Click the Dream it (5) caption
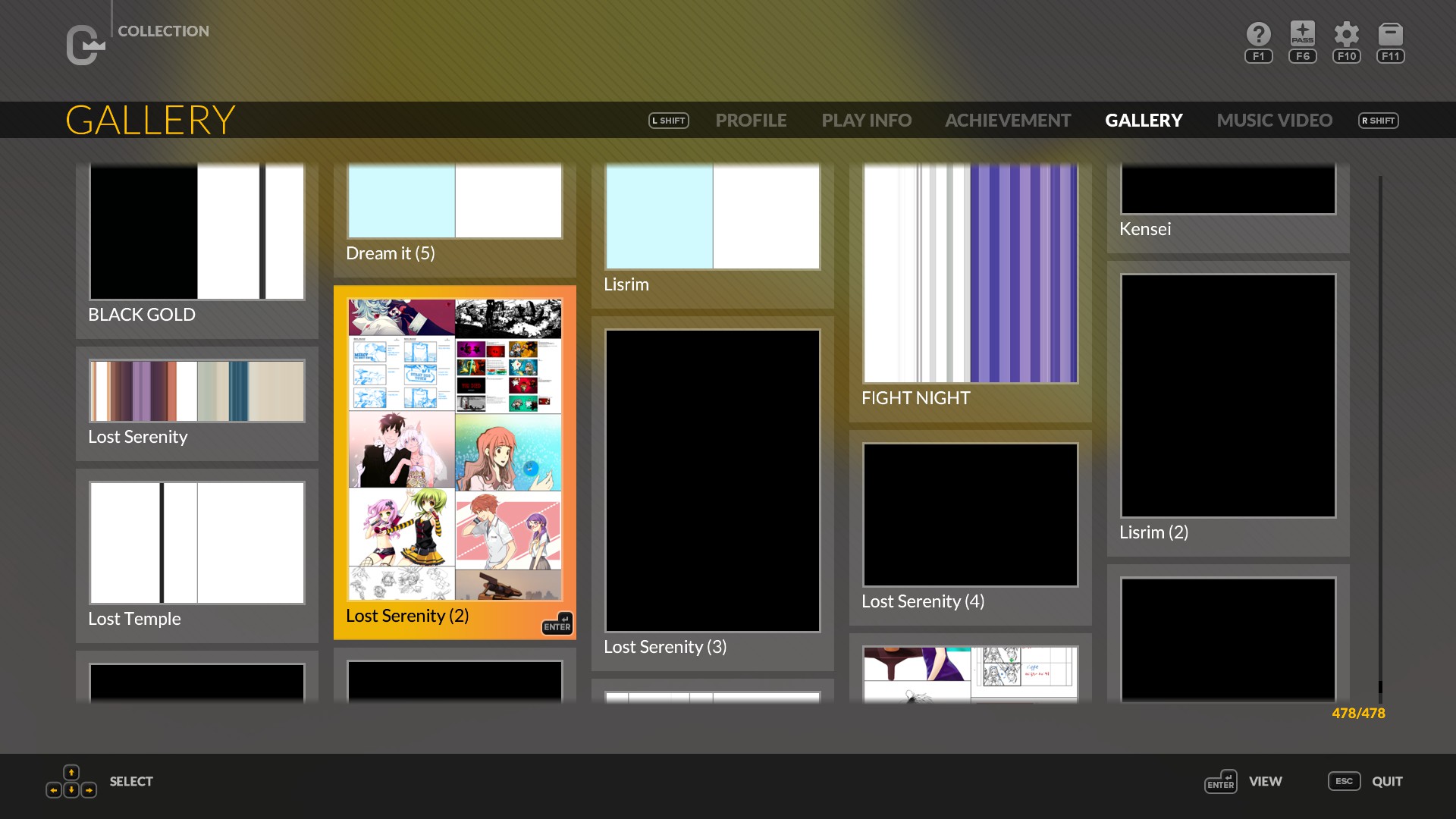 click(x=391, y=253)
